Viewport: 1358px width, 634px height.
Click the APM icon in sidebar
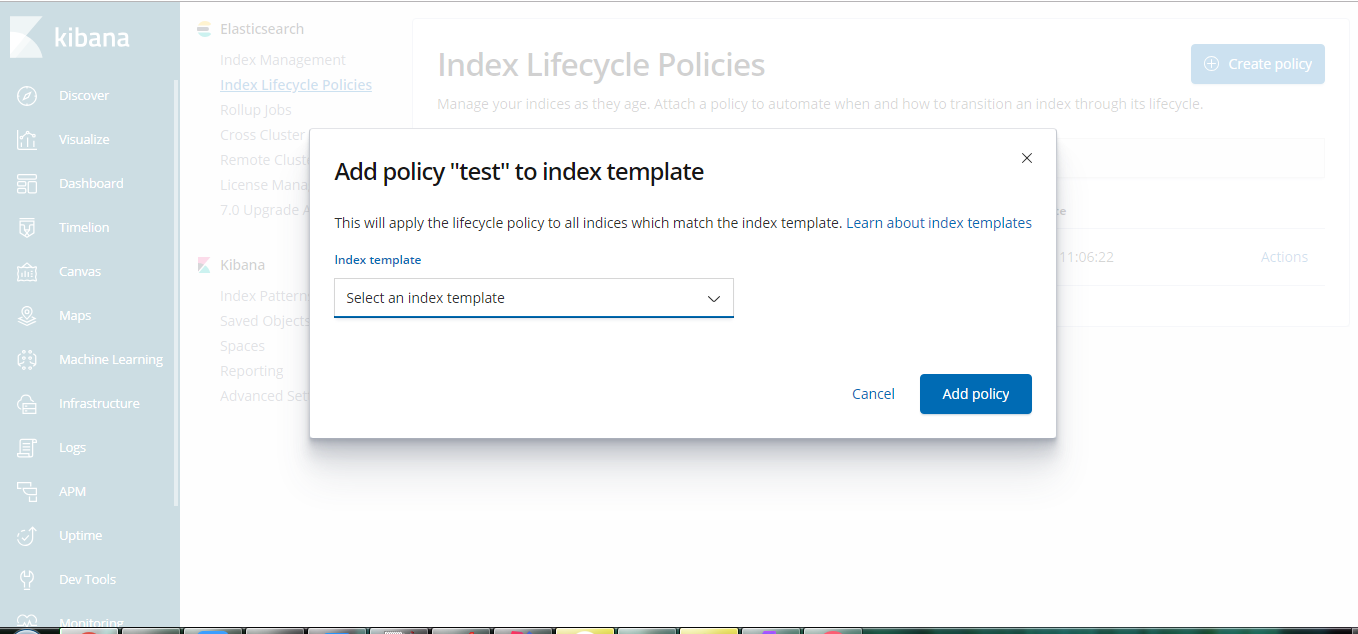point(27,492)
